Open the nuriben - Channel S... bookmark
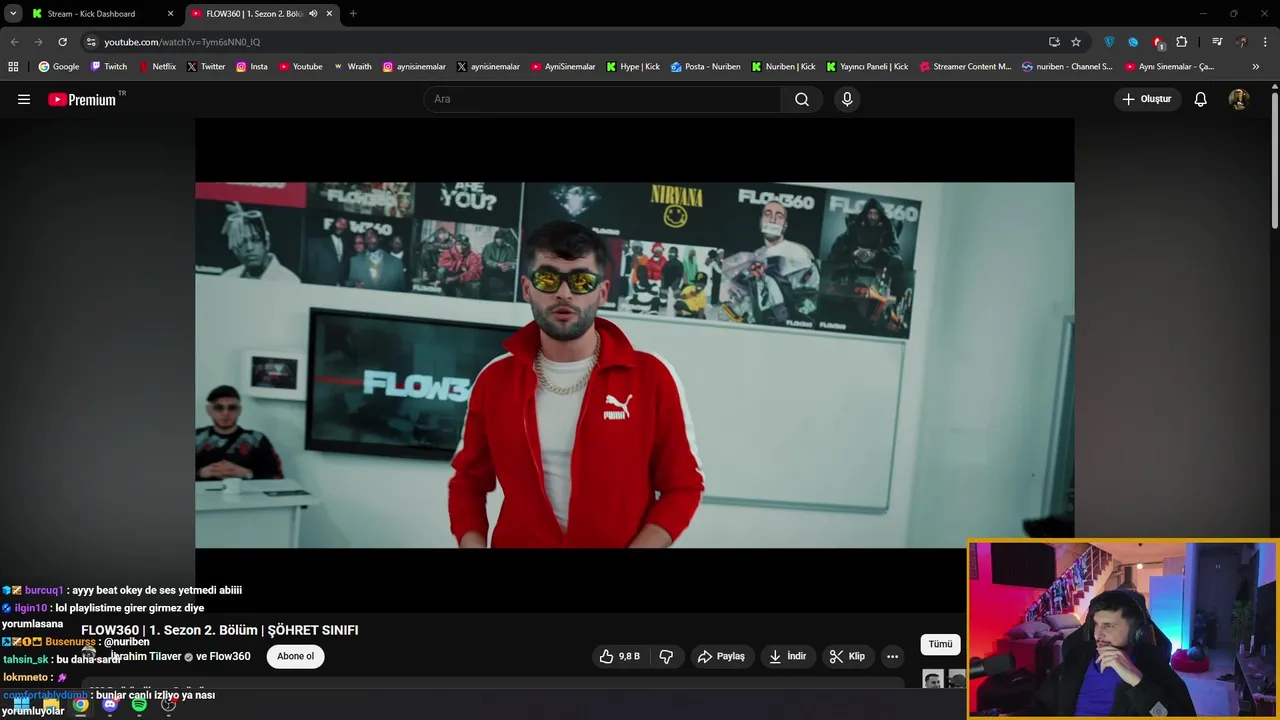 (x=1067, y=67)
